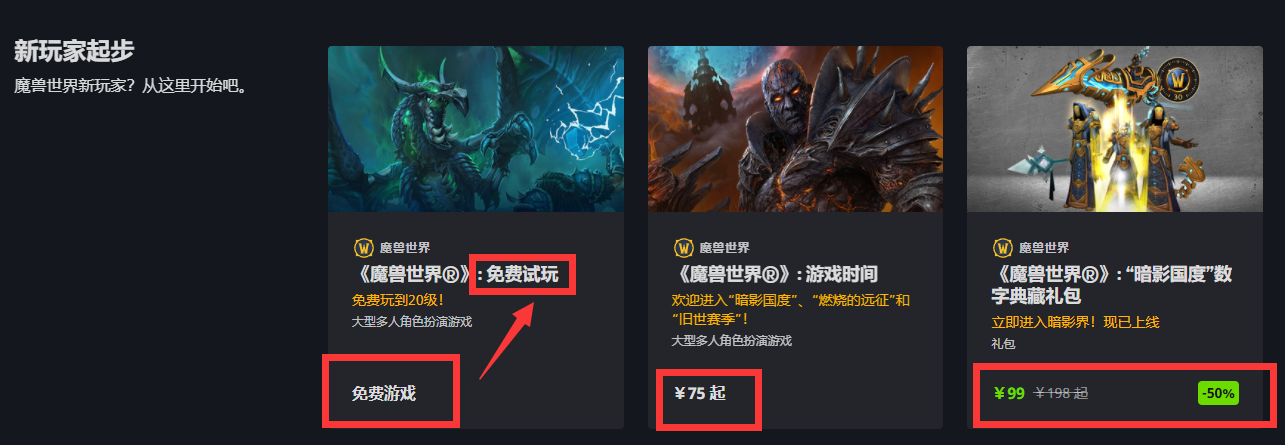Click the 新玩家起步 section heading
Screen dimensions: 1285x445
coord(74,50)
